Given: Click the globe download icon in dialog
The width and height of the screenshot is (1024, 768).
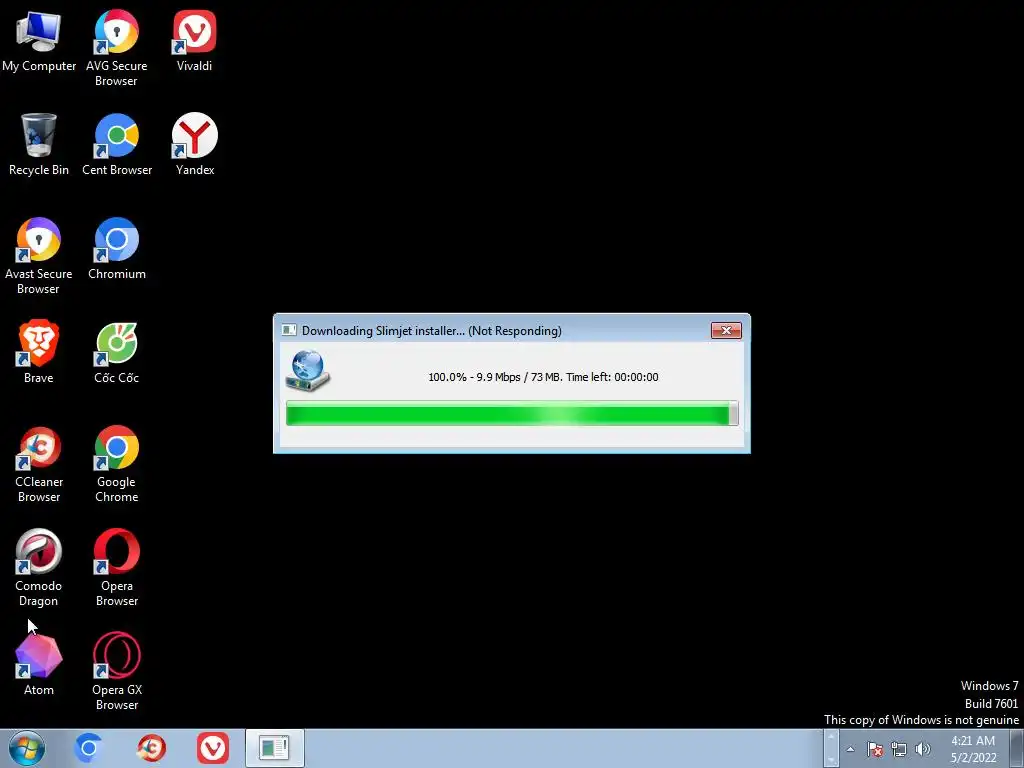Looking at the screenshot, I should (x=308, y=371).
